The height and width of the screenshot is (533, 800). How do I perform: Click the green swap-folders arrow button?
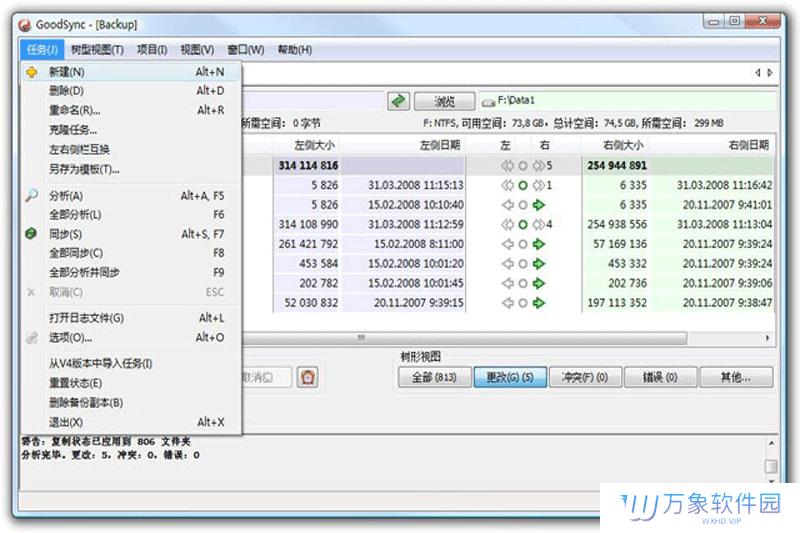tap(398, 100)
